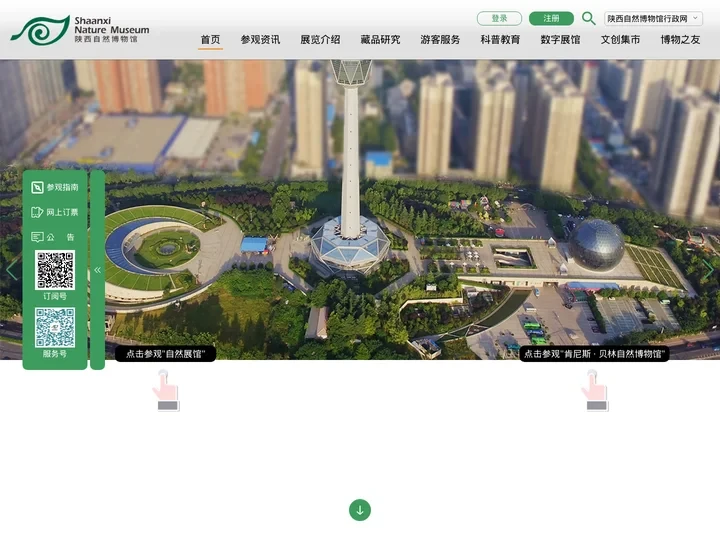Open the 参观资讯 menu
The image size is (720, 540).
(x=260, y=40)
